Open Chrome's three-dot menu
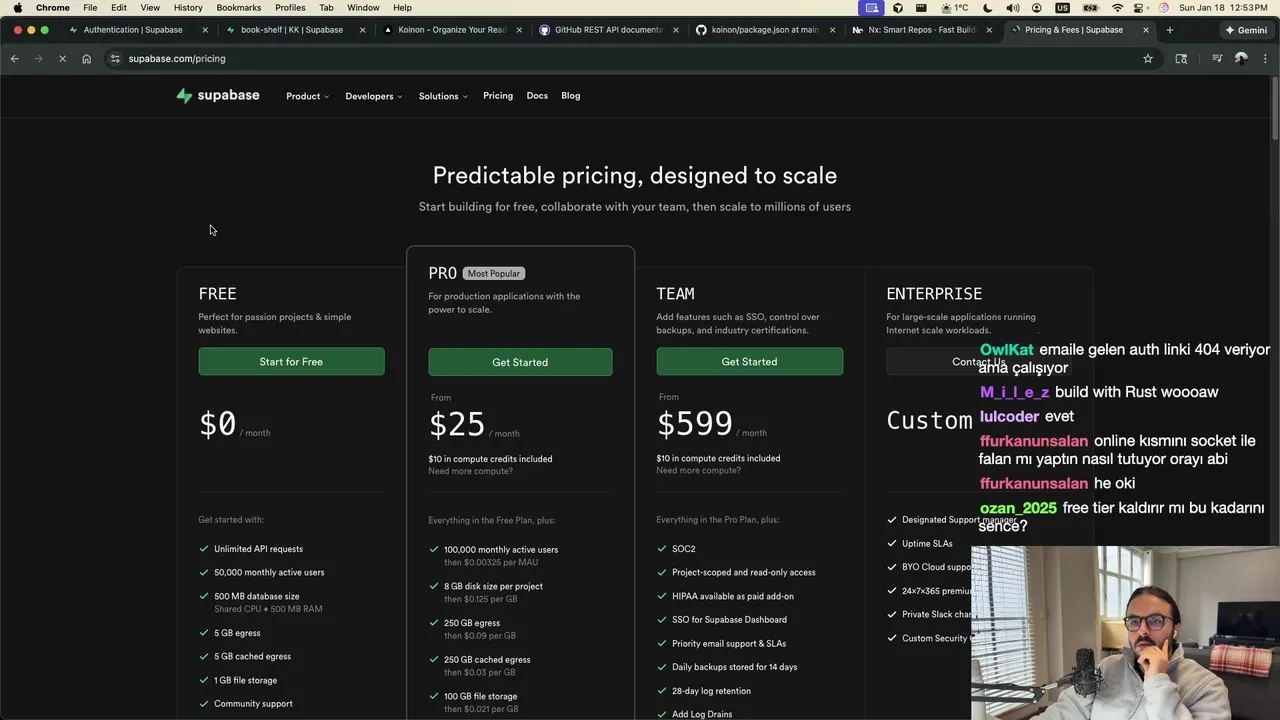The image size is (1280, 720). click(x=1265, y=59)
